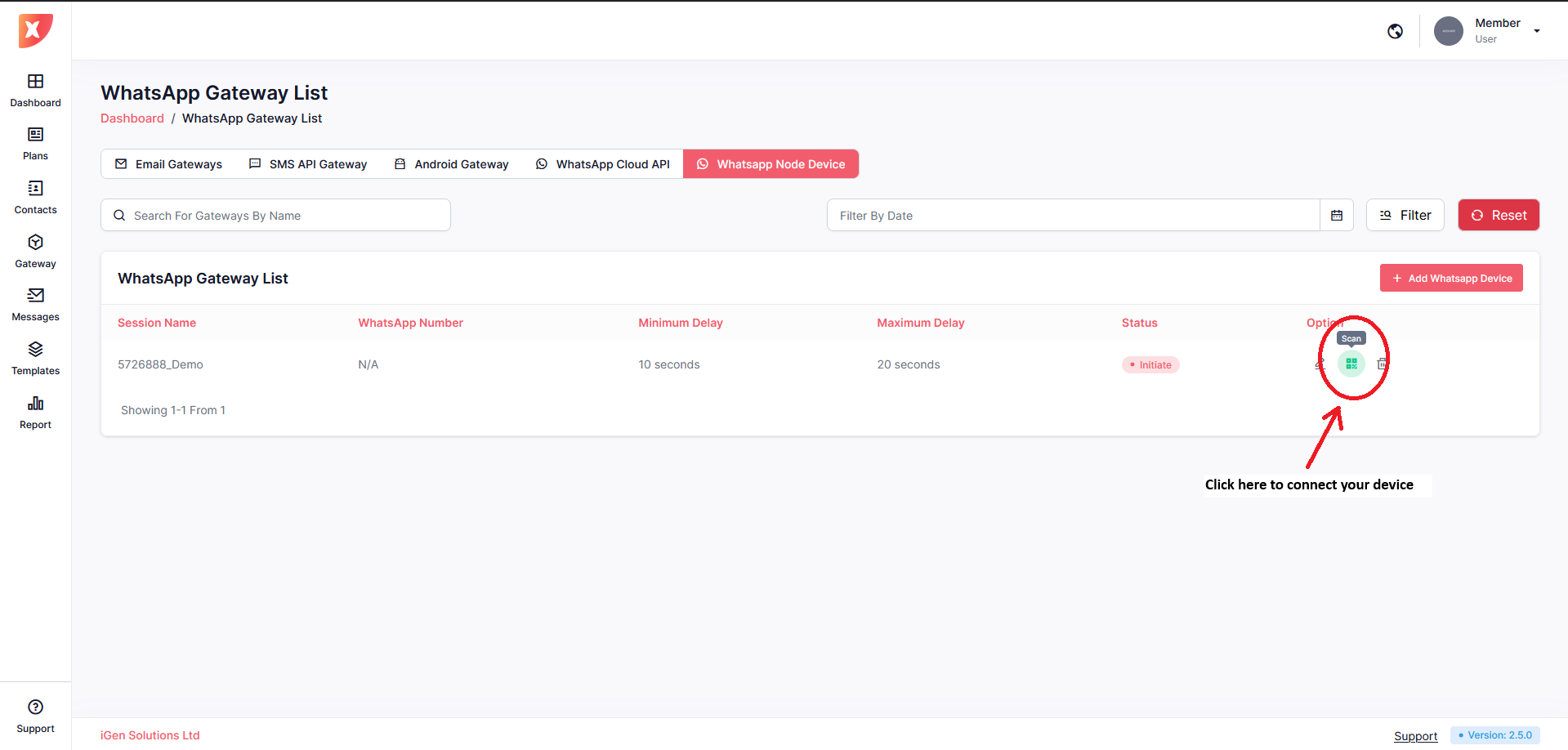Follow the Dashboard breadcrumb link
This screenshot has width=1568, height=750.
pos(132,118)
